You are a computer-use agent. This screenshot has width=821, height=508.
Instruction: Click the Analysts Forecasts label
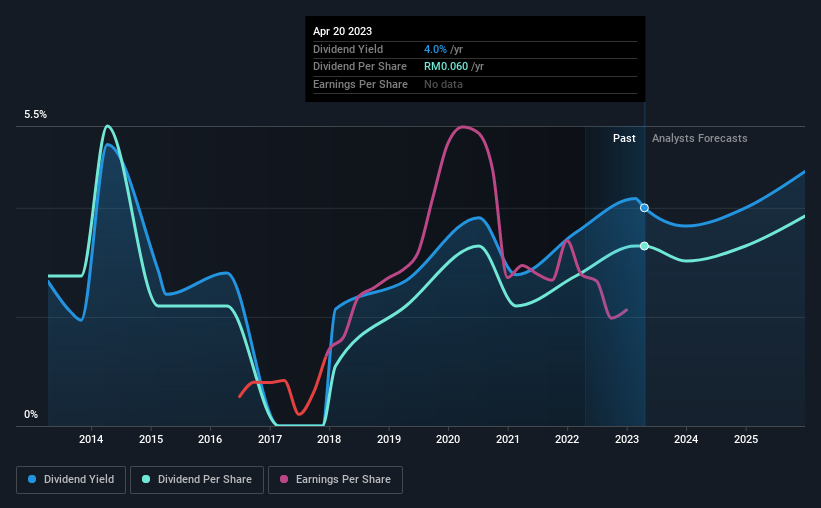click(700, 138)
